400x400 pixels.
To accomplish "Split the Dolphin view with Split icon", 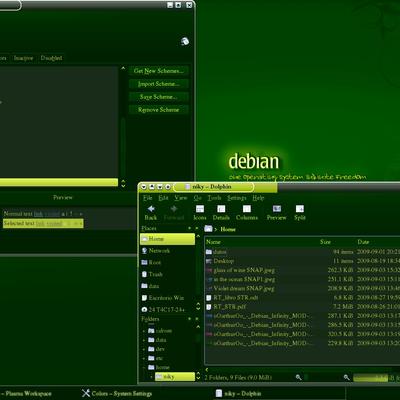I will click(x=300, y=213).
